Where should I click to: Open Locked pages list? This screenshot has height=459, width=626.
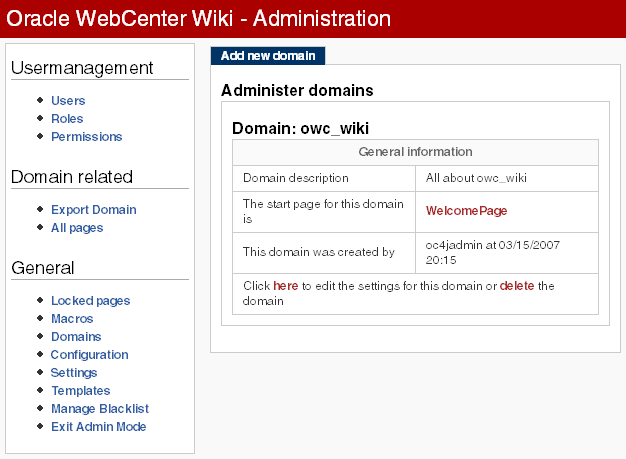(x=91, y=301)
